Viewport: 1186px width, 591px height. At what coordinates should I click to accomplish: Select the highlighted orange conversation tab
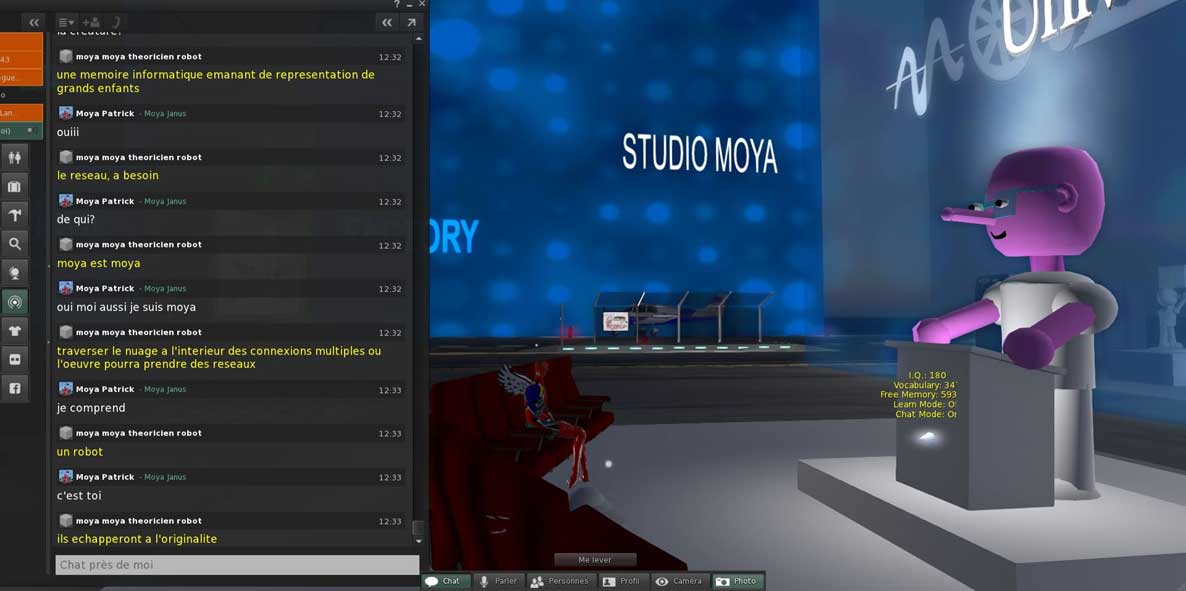pos(21,113)
